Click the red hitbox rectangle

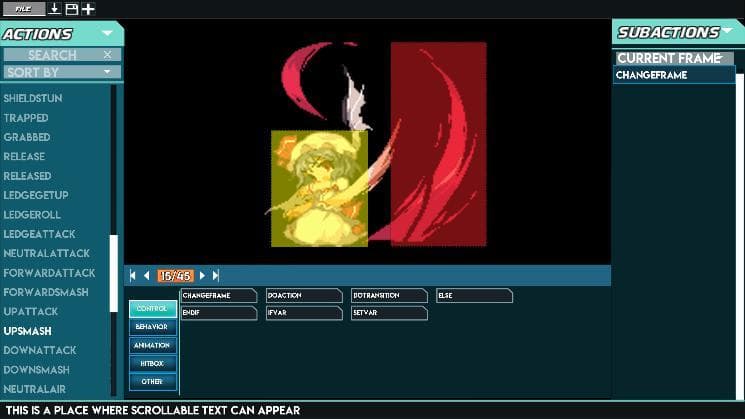(x=439, y=144)
